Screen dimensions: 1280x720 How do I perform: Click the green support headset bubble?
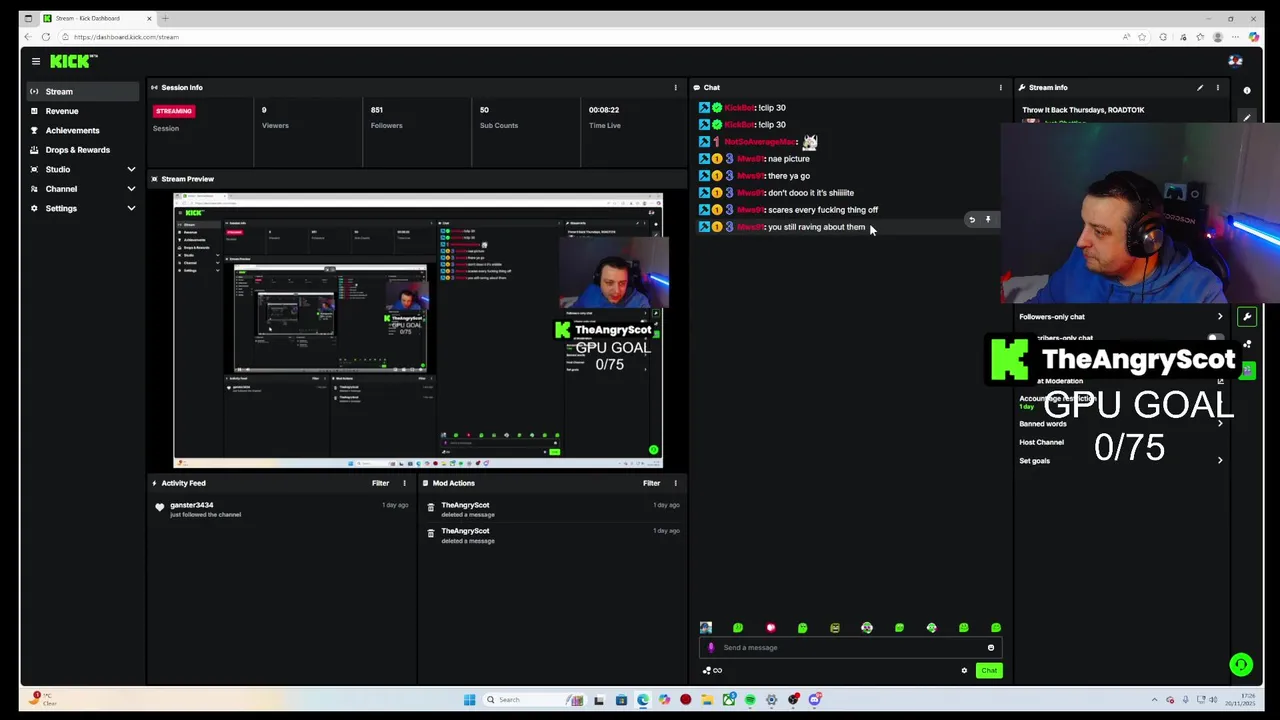point(1241,664)
